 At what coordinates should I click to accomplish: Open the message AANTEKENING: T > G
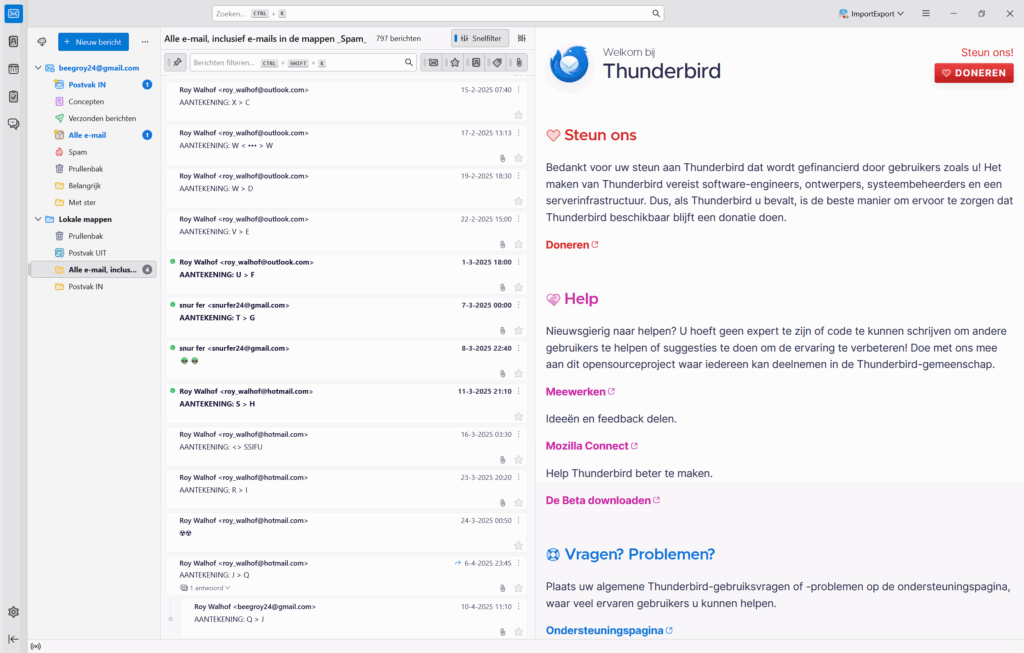(346, 317)
